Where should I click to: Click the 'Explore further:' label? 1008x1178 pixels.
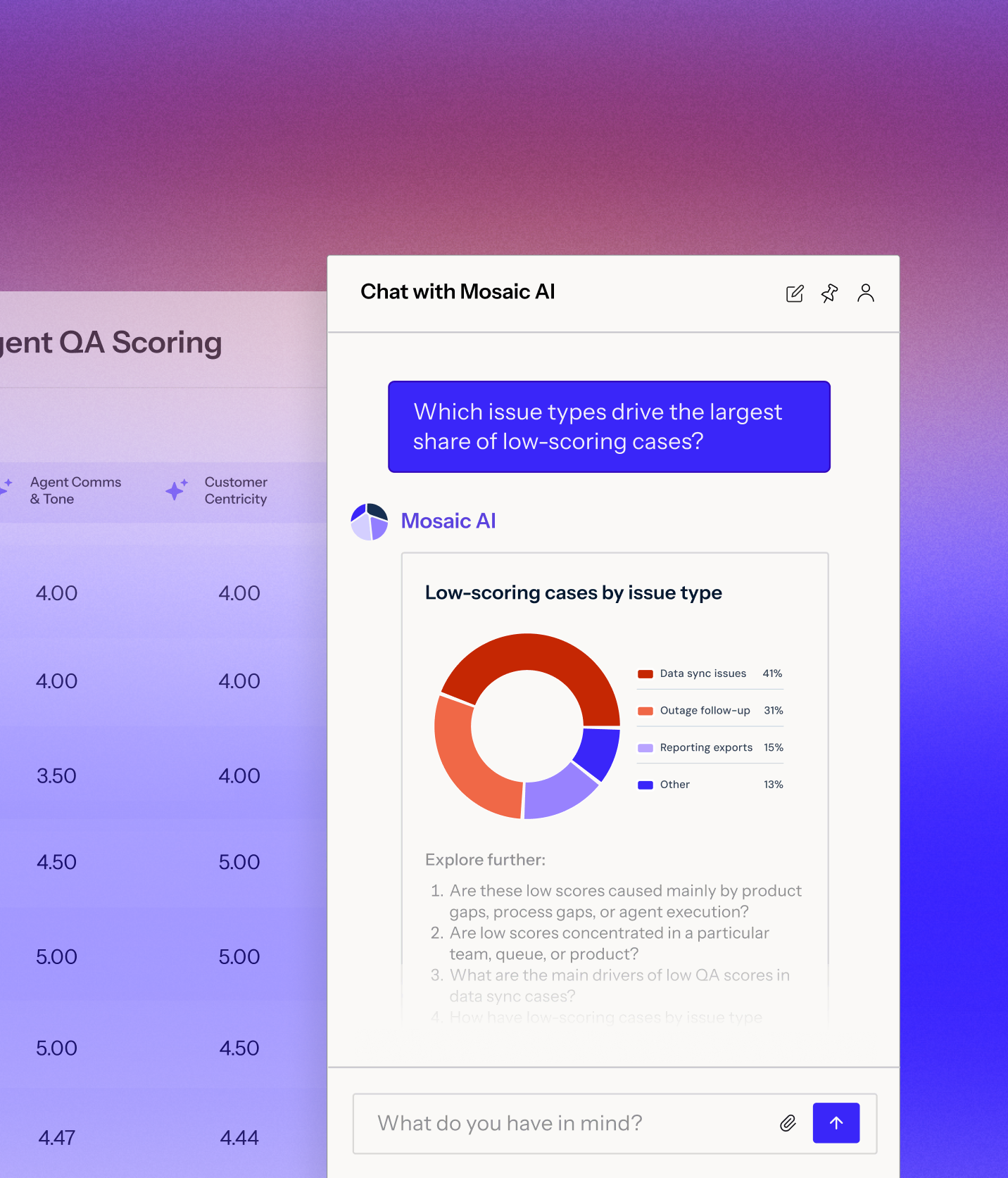coord(485,860)
